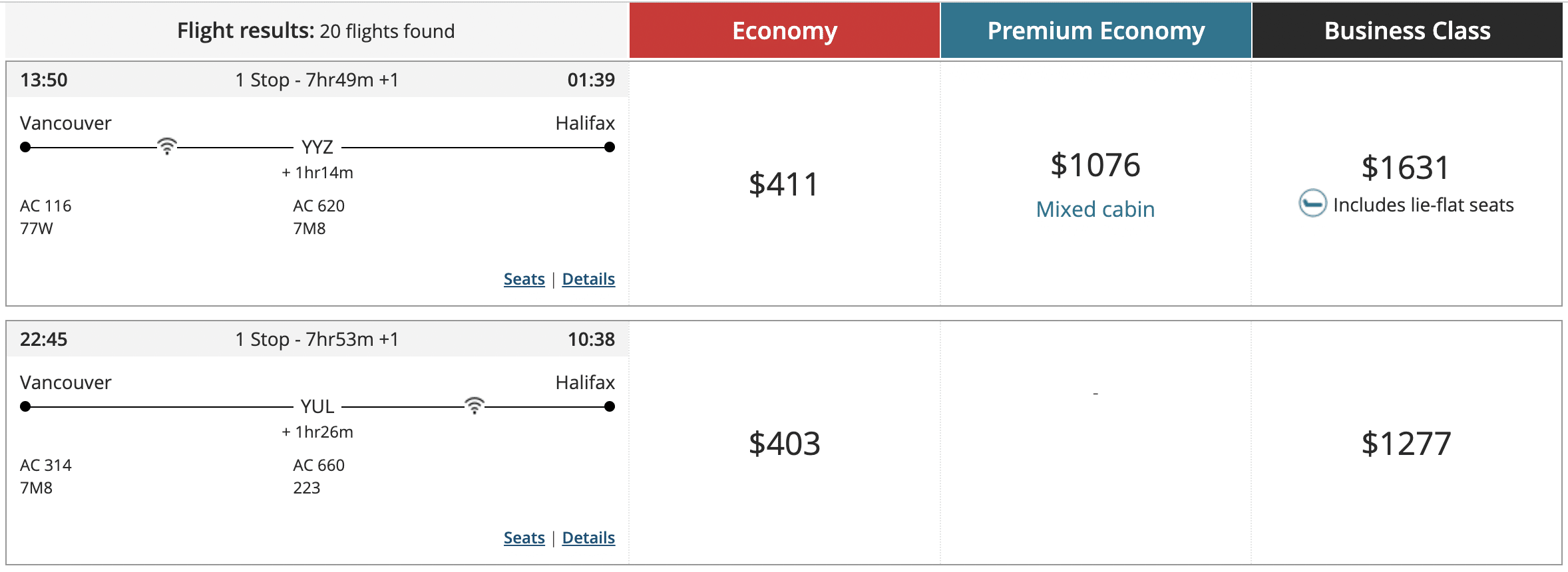Open Details link for the 13:50 flight

[588, 279]
